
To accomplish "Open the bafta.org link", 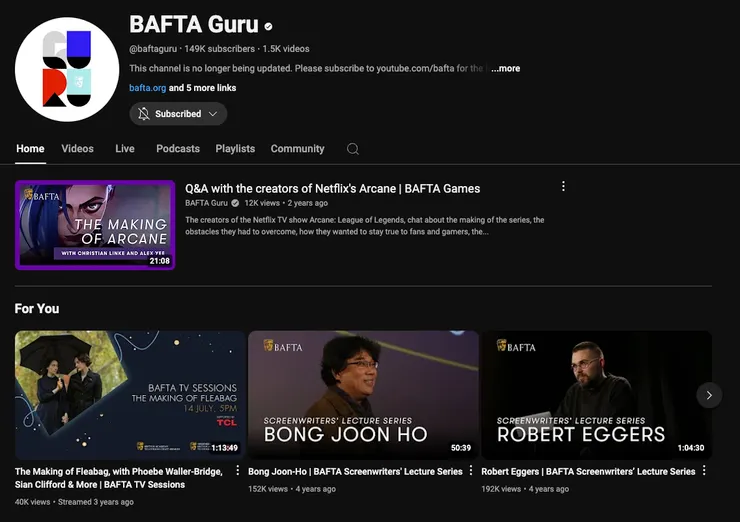I will click(148, 88).
